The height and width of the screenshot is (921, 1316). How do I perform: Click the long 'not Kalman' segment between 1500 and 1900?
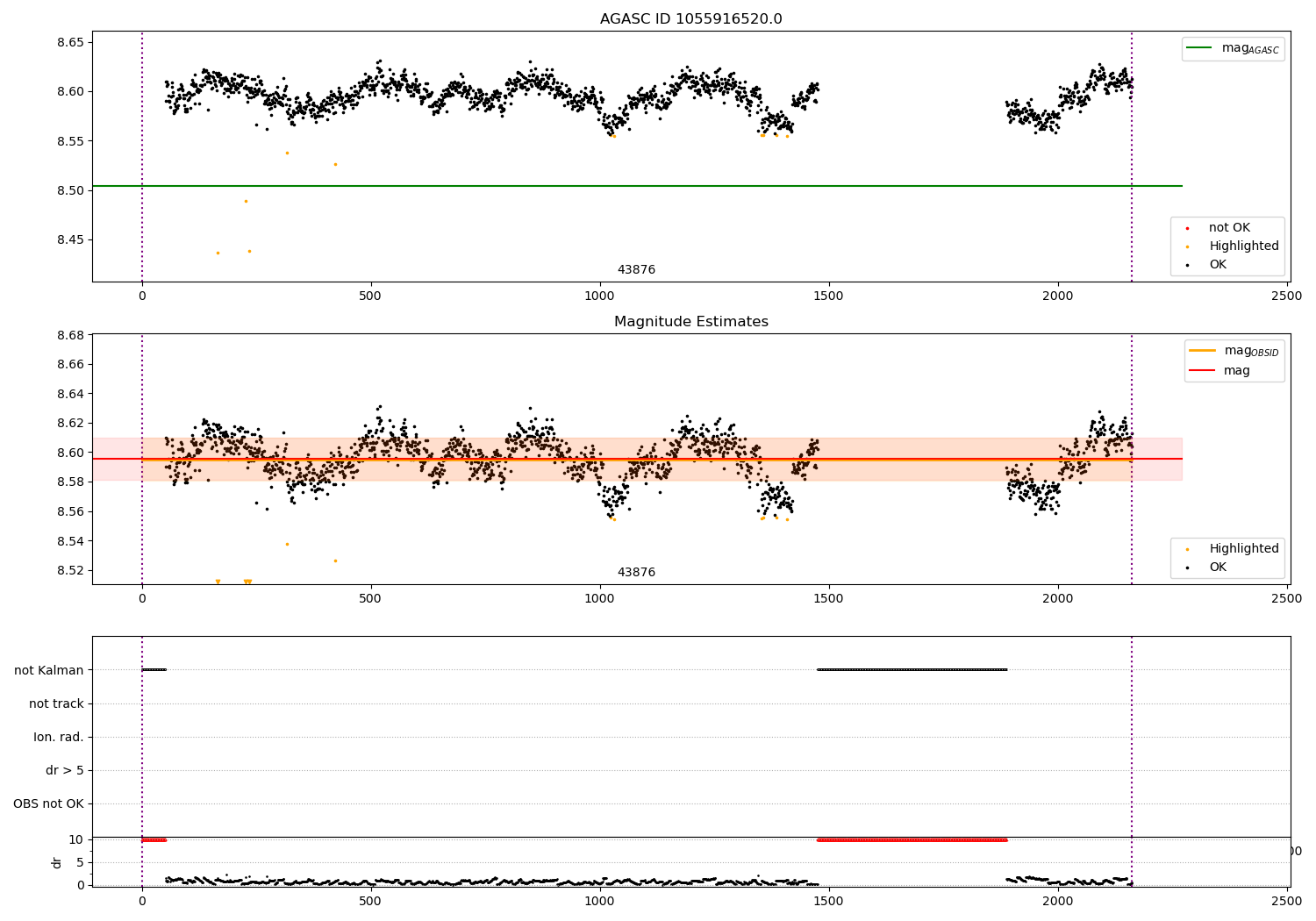coord(912,670)
